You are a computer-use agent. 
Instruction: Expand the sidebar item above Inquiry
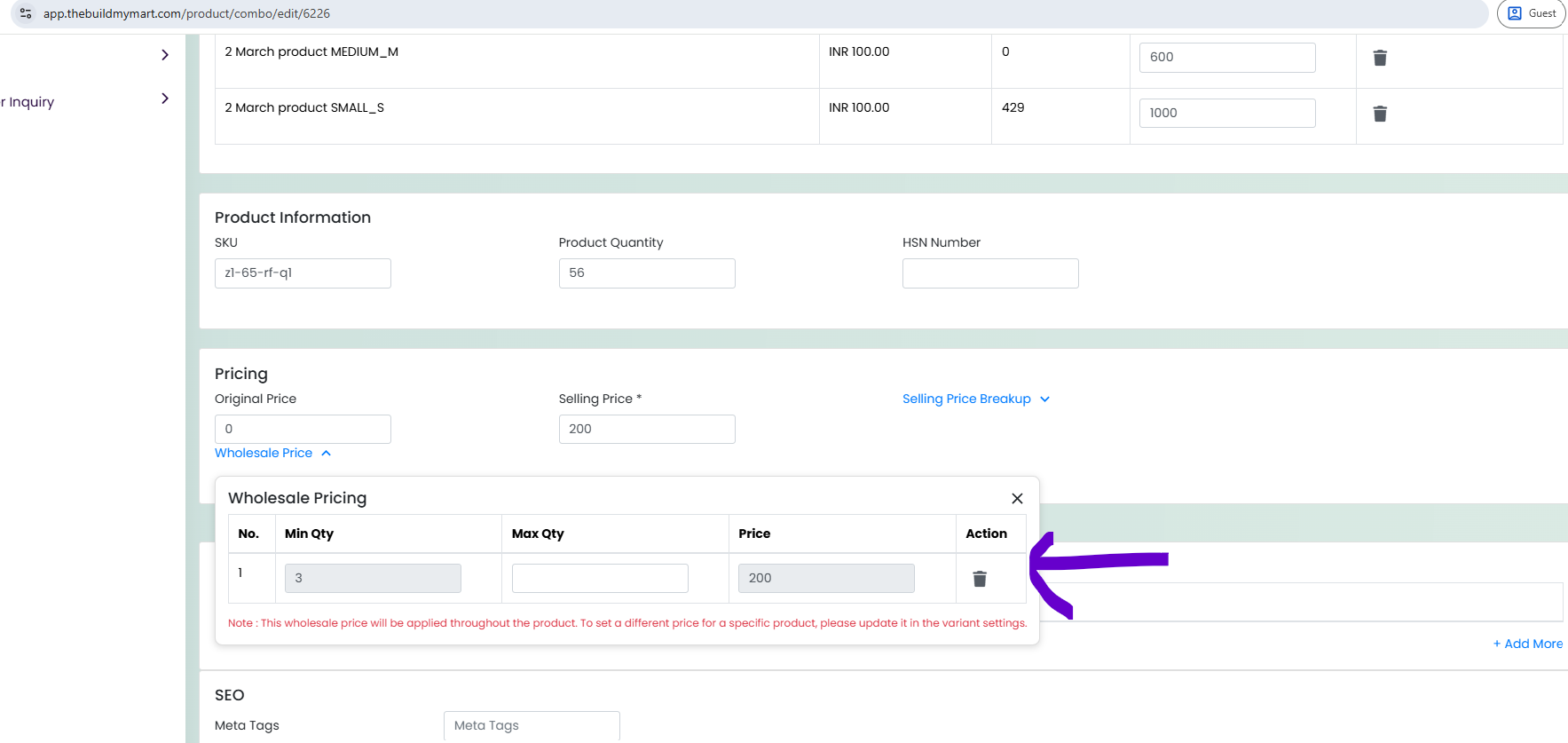(x=165, y=55)
